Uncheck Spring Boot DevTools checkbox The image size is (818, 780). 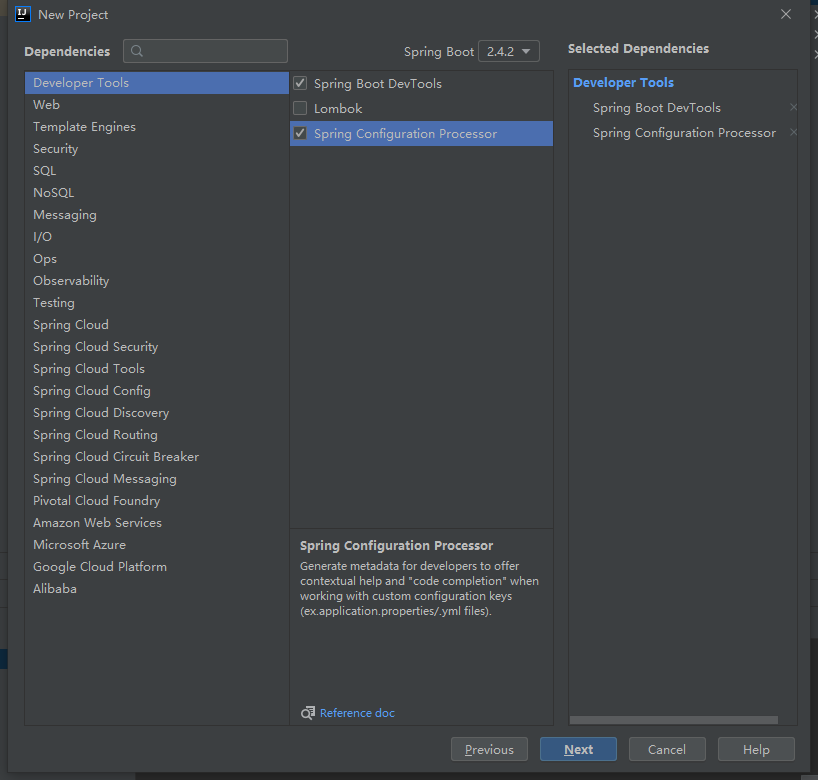click(300, 83)
